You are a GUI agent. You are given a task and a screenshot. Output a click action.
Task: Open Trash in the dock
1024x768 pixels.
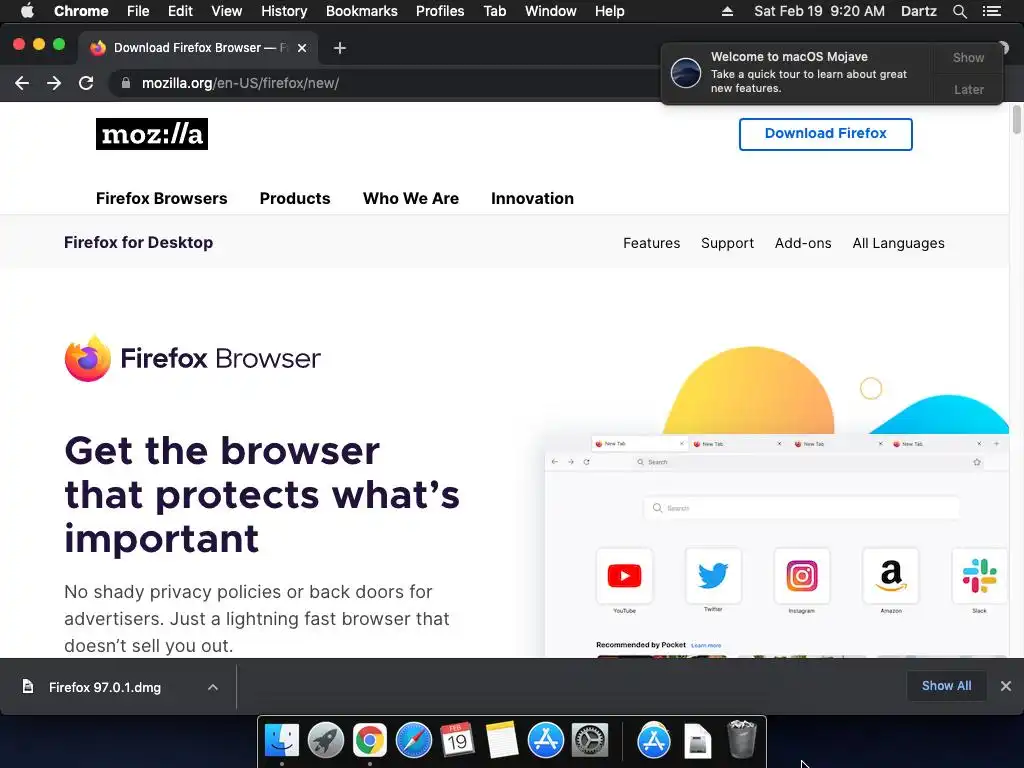(x=742, y=739)
